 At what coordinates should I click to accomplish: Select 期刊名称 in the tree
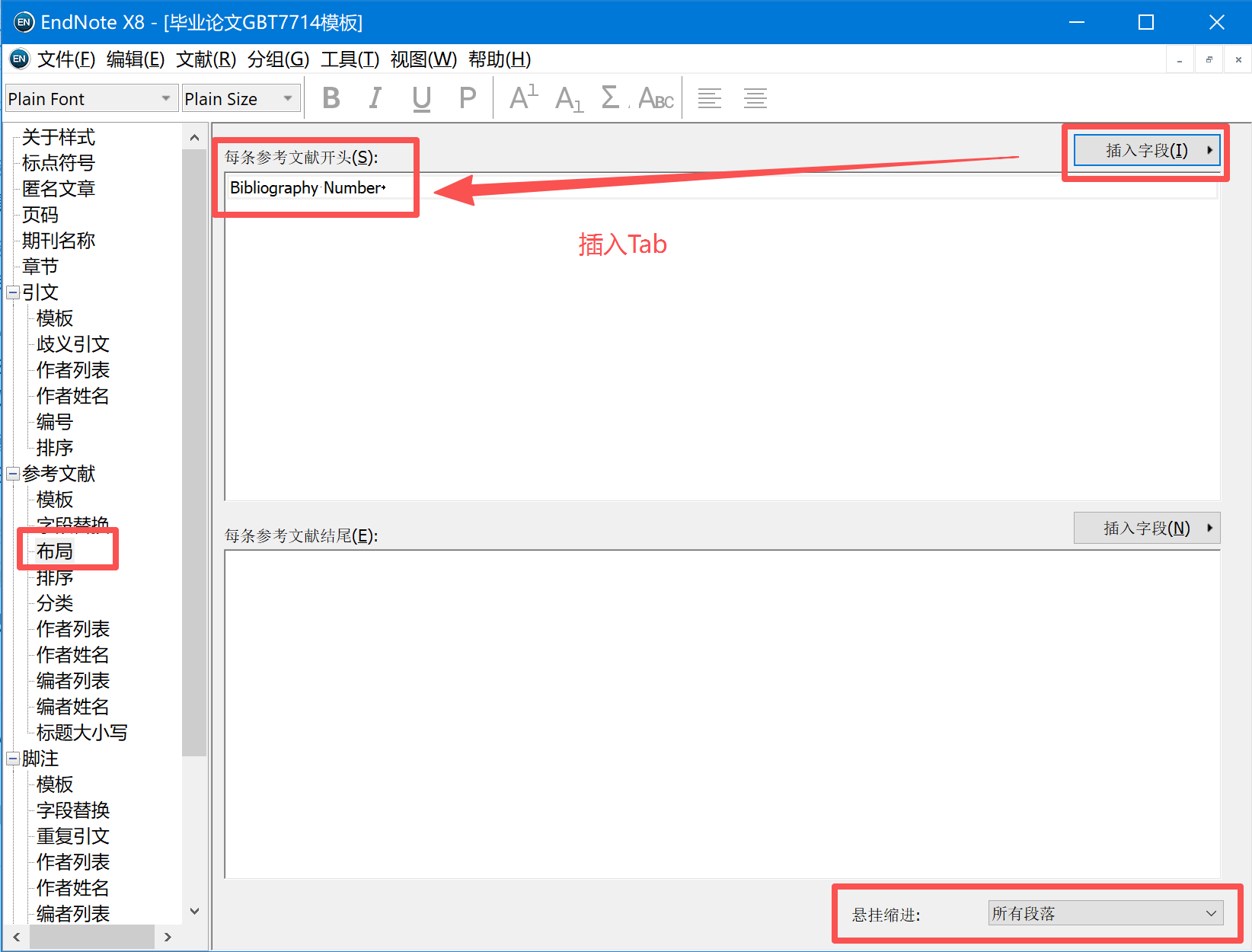click(x=59, y=241)
